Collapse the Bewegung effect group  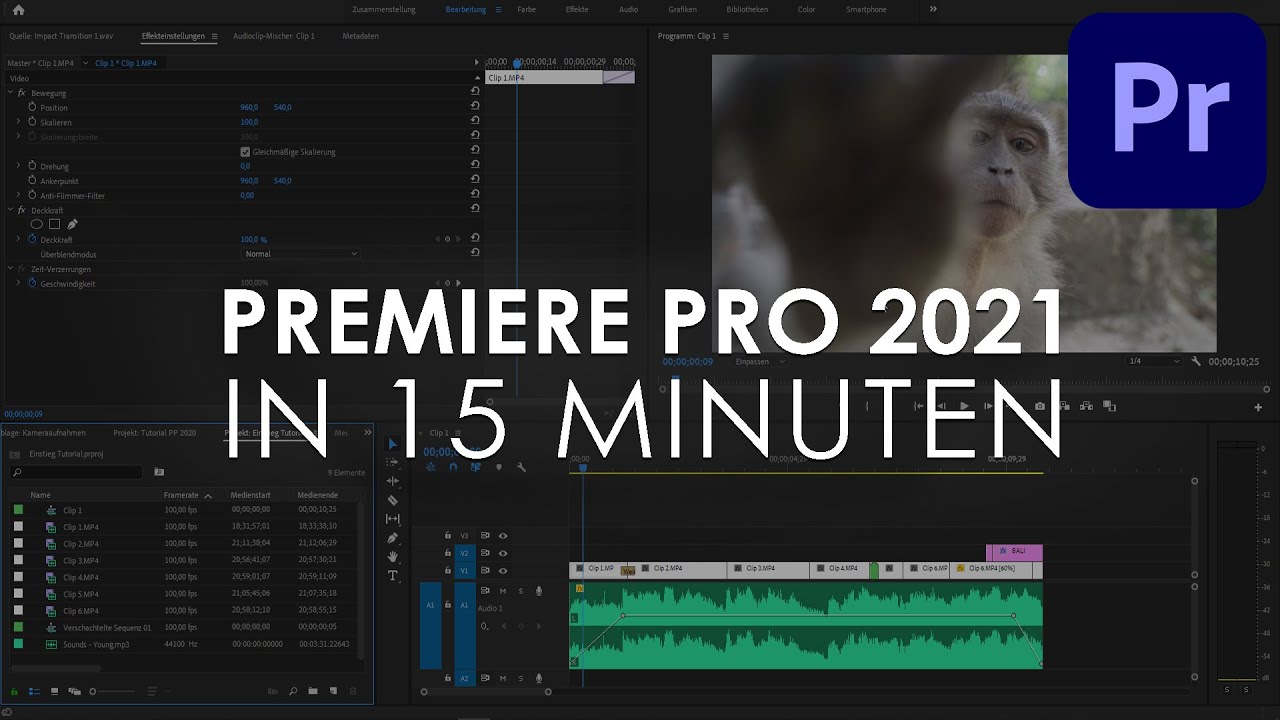[x=10, y=93]
